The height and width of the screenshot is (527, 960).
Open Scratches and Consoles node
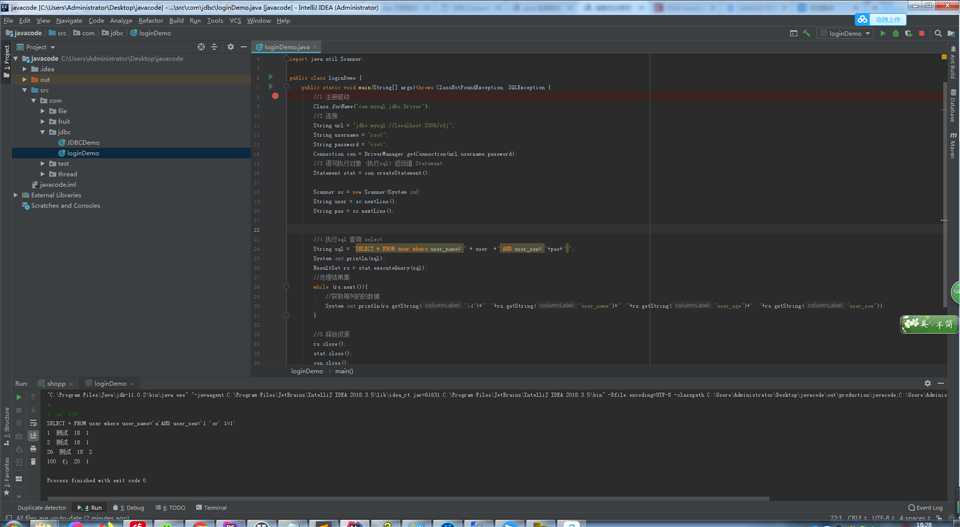(61, 206)
